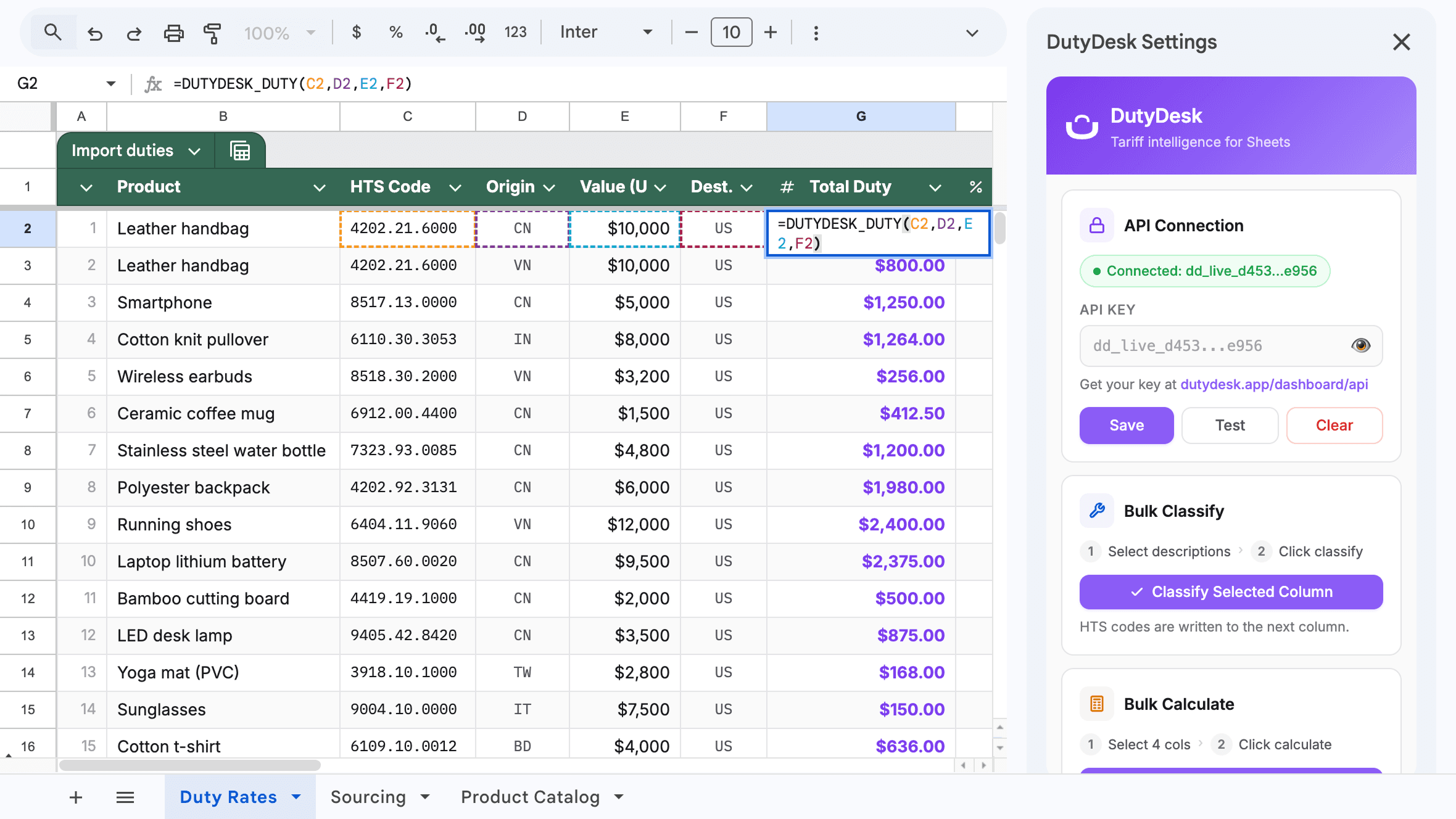Open the Product Catalog tab

point(530,797)
